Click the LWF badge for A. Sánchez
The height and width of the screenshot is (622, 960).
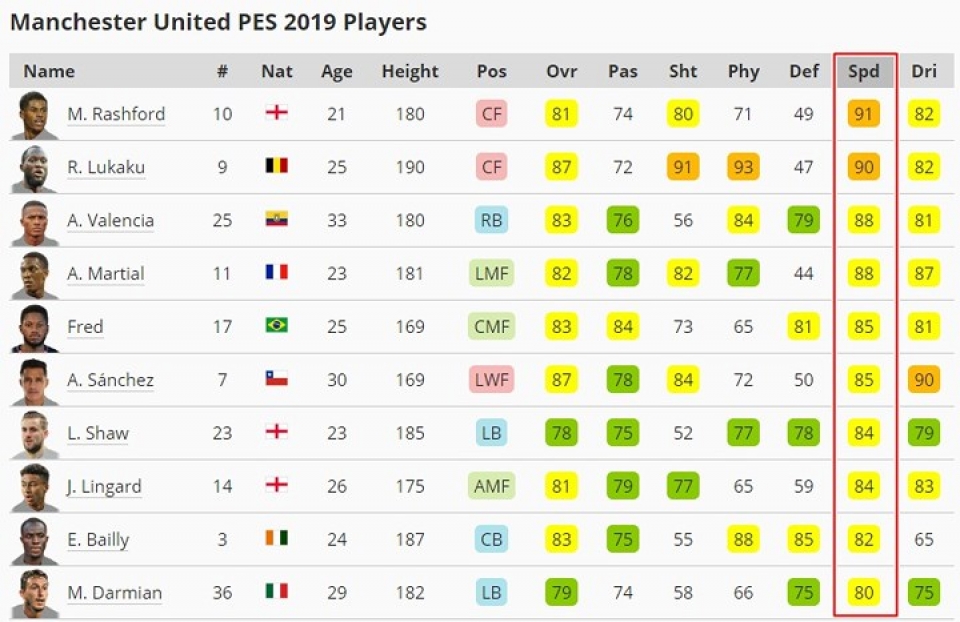click(491, 380)
